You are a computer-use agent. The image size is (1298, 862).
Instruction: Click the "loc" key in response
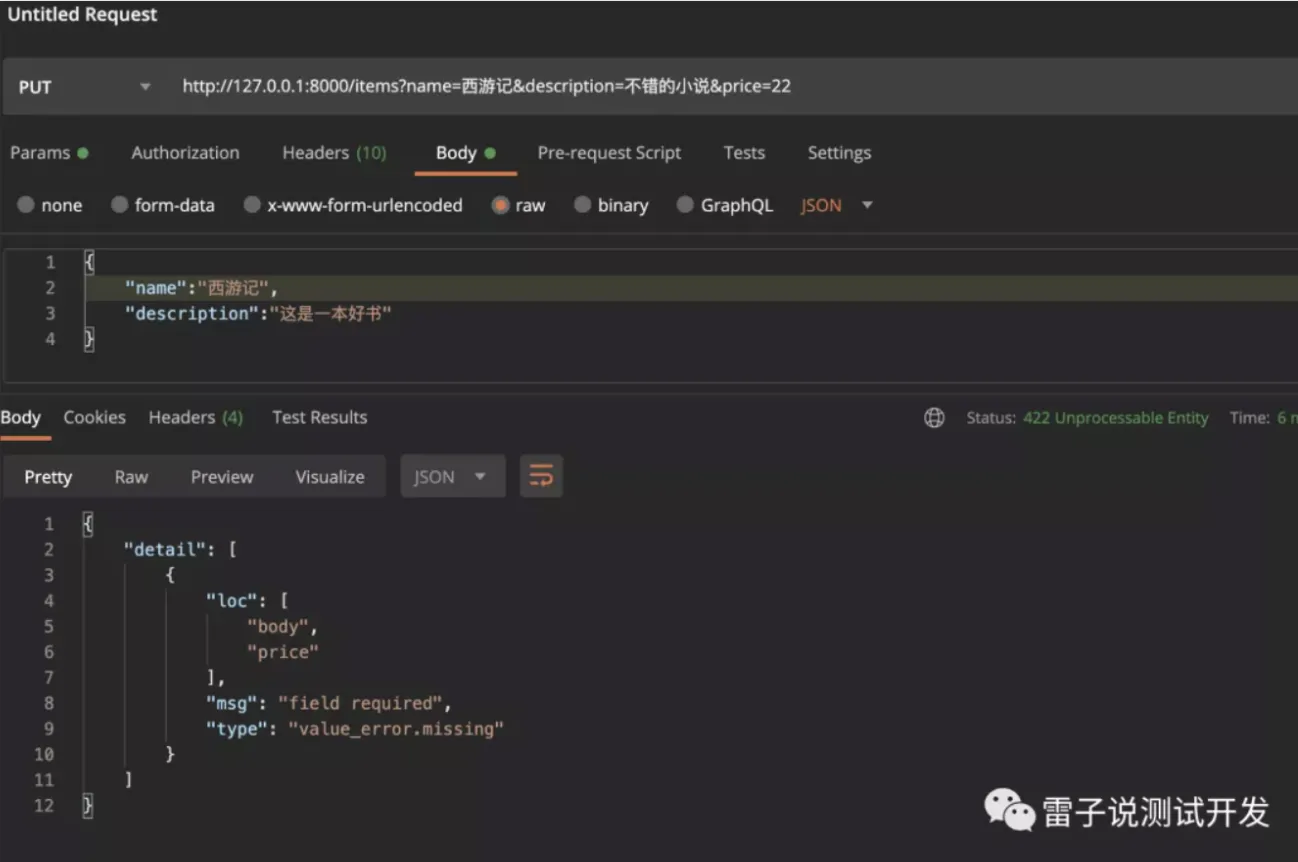tap(233, 601)
